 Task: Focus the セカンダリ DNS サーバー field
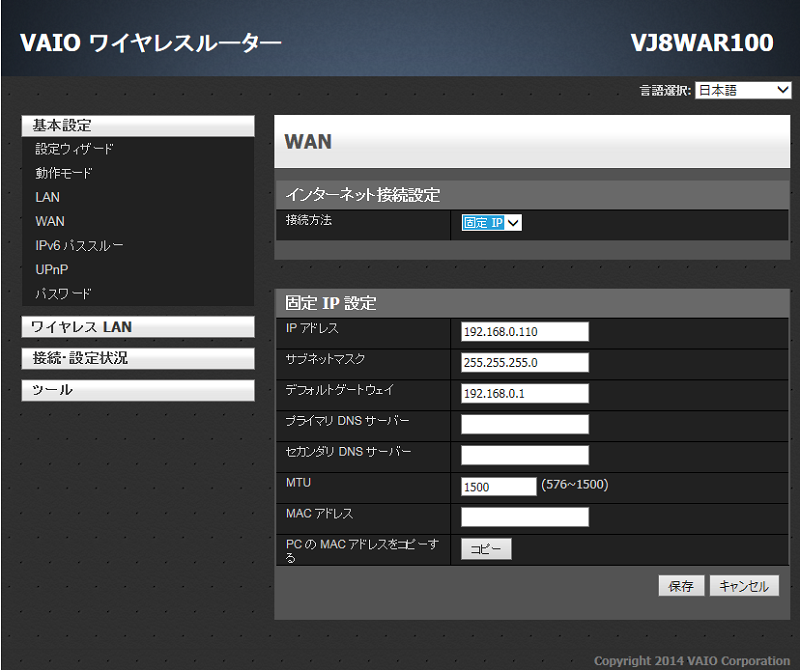pos(524,455)
